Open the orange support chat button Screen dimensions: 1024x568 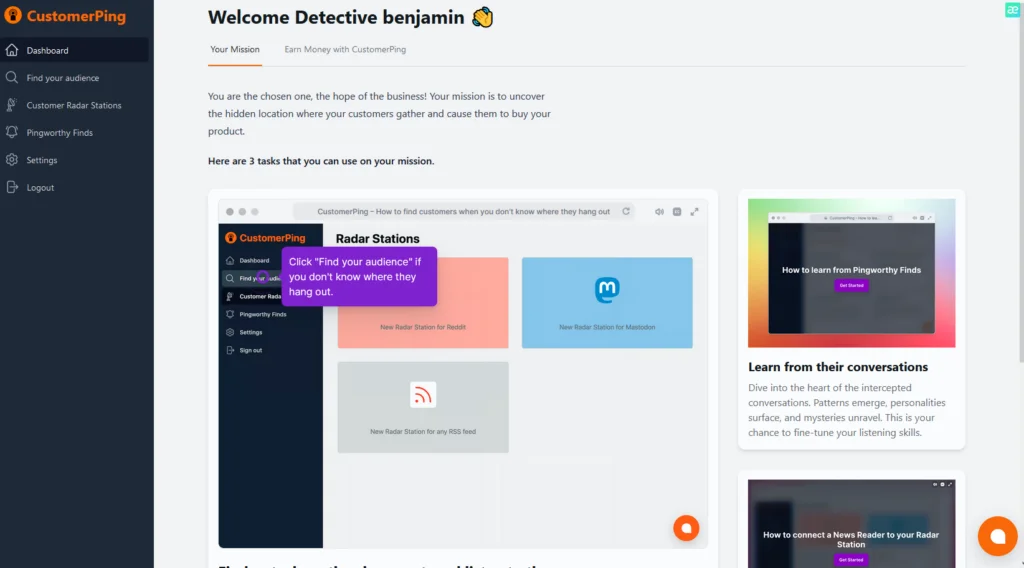pyautogui.click(x=997, y=536)
